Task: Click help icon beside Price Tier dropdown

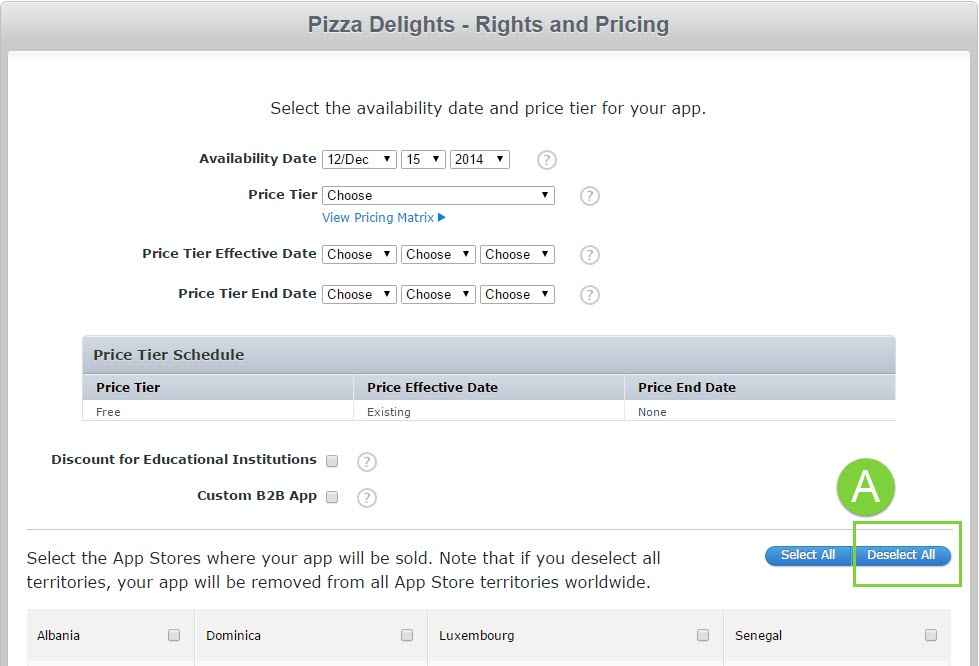Action: 590,196
